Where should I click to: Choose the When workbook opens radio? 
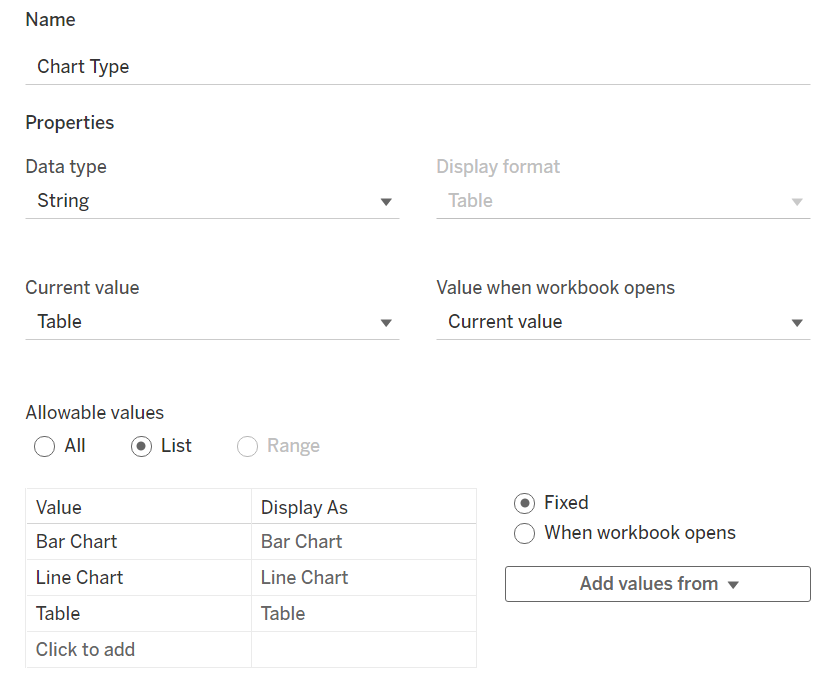(524, 533)
